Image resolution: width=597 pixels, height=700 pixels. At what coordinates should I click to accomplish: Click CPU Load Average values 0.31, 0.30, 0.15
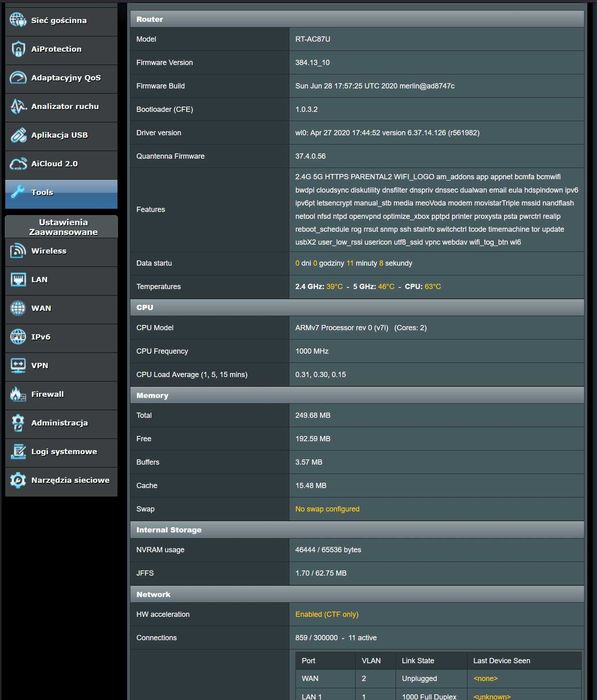[320, 375]
